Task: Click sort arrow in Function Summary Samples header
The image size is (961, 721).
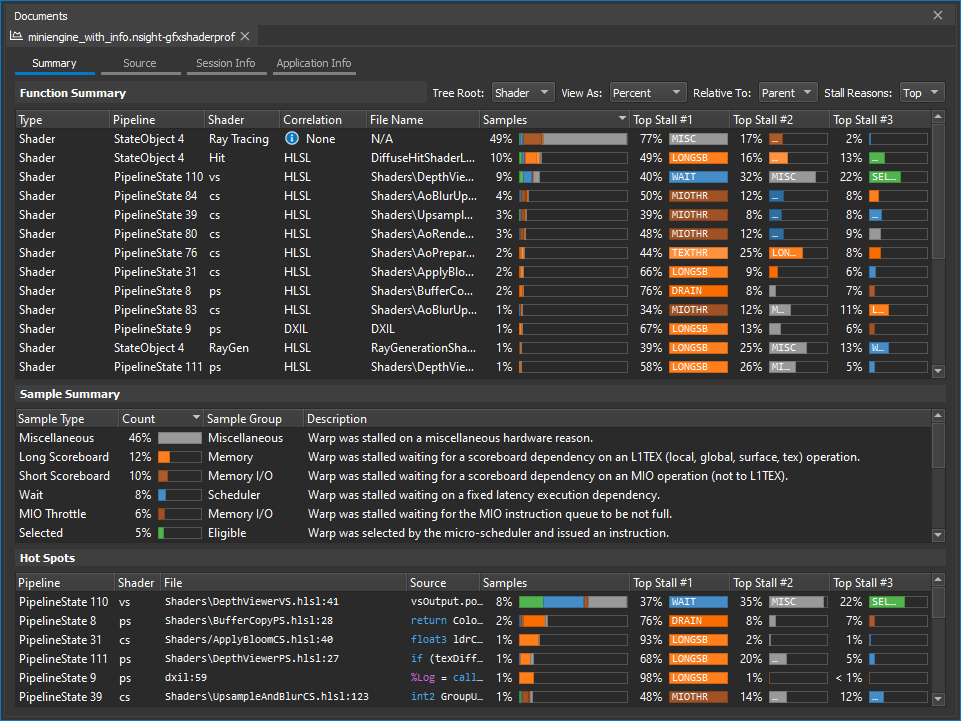Action: [621, 120]
